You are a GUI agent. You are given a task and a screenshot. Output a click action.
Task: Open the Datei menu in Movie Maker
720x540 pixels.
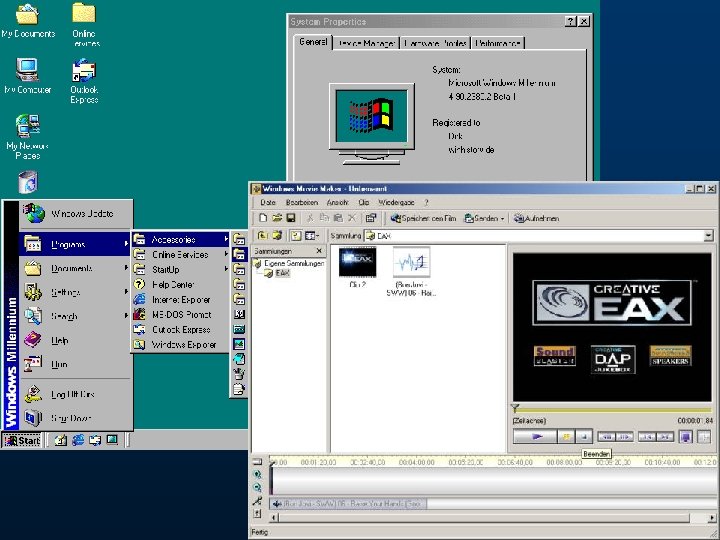[268, 202]
